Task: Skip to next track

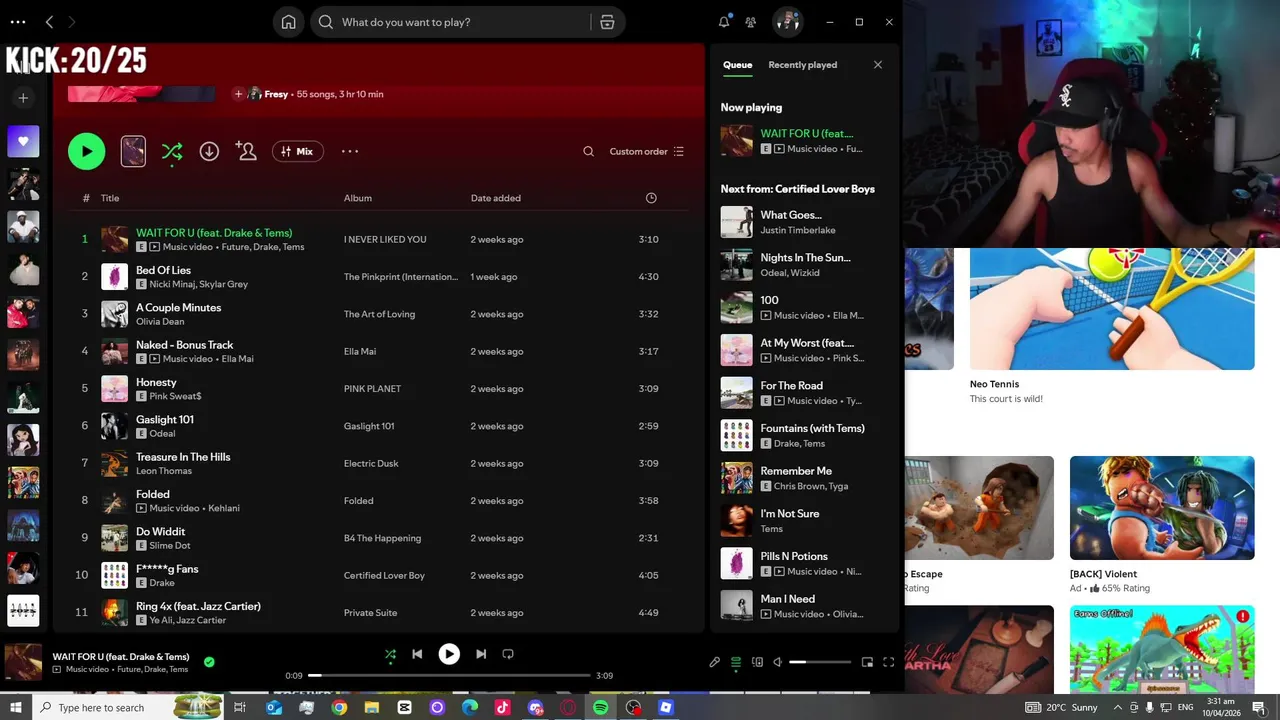Action: (481, 654)
